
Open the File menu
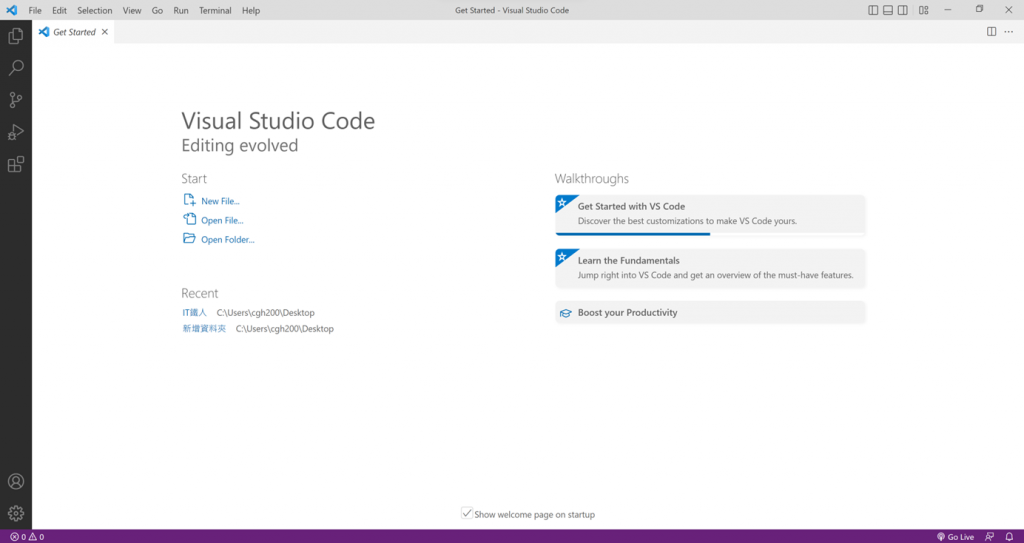[x=35, y=10]
